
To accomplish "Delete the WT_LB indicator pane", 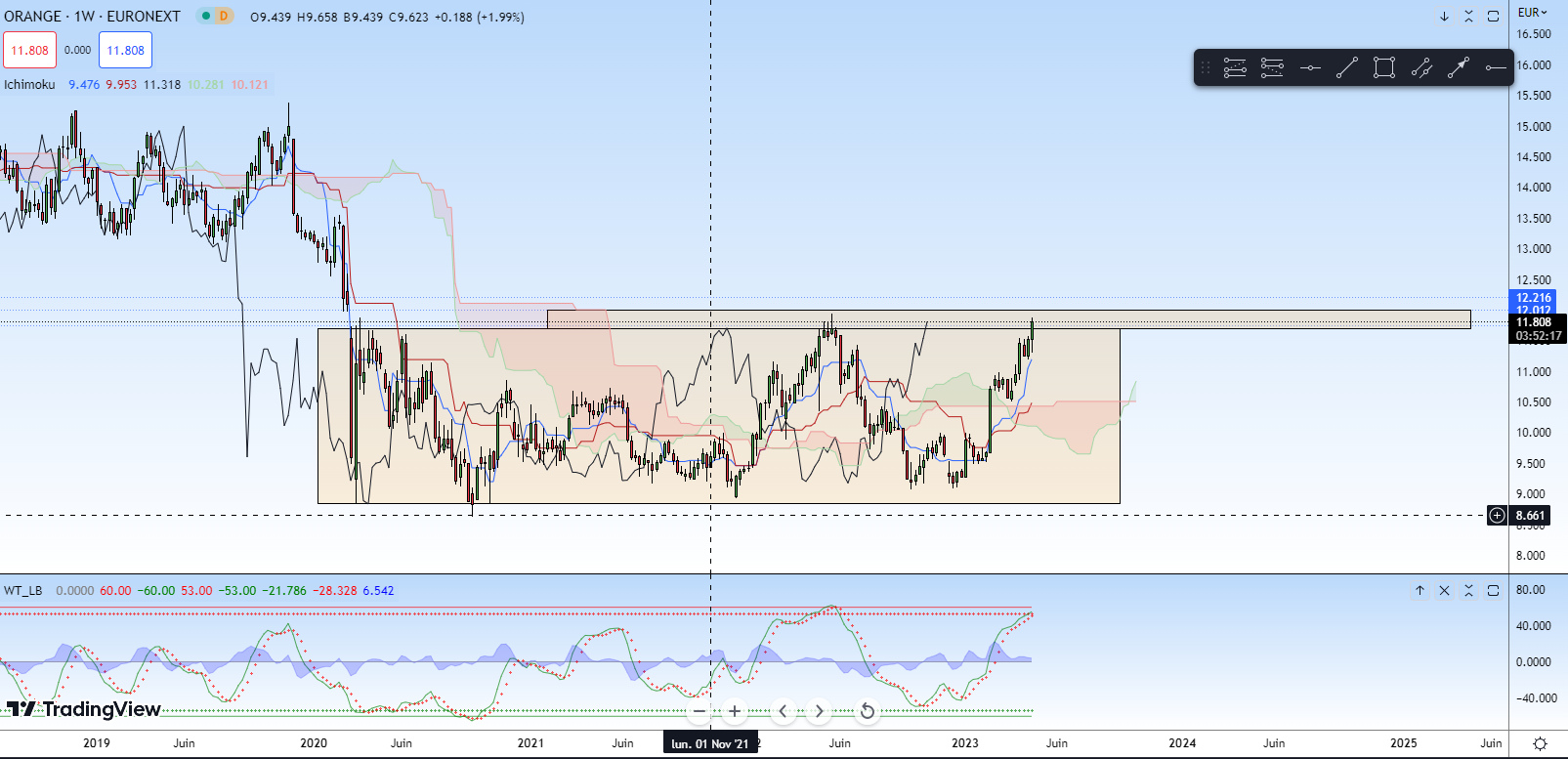I will click(x=1444, y=591).
